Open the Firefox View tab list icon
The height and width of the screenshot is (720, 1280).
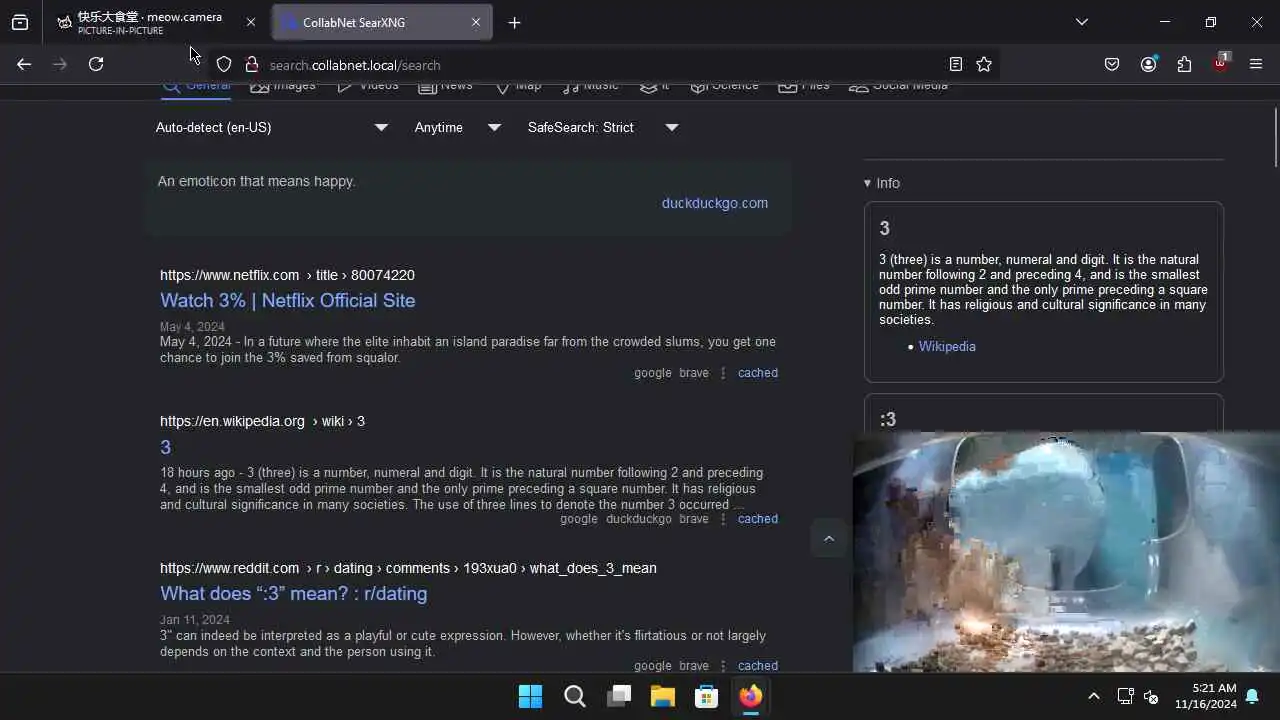click(20, 22)
